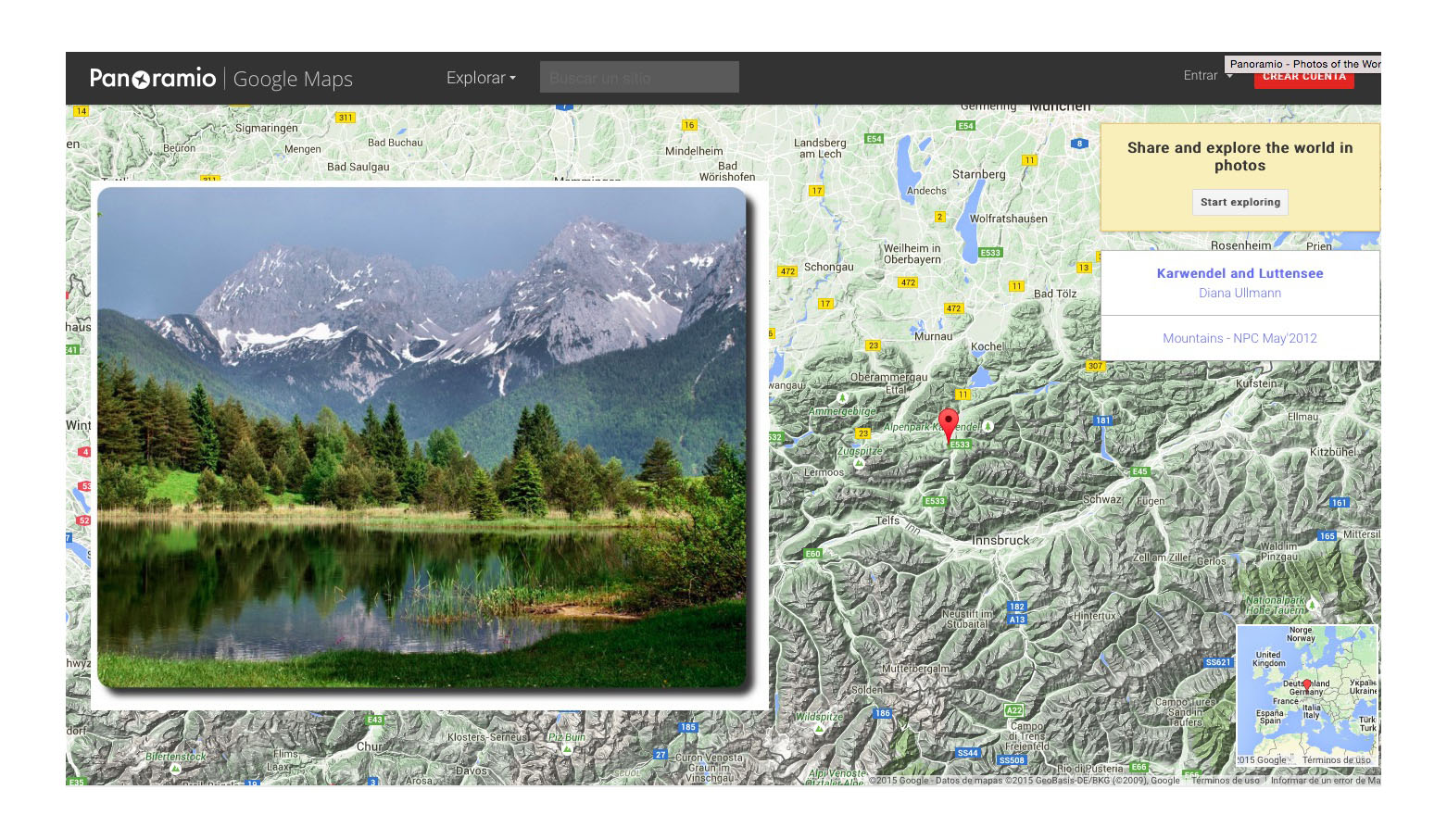Click the Panoramio logo
Viewport: 1447px width, 840px height.
[x=153, y=78]
